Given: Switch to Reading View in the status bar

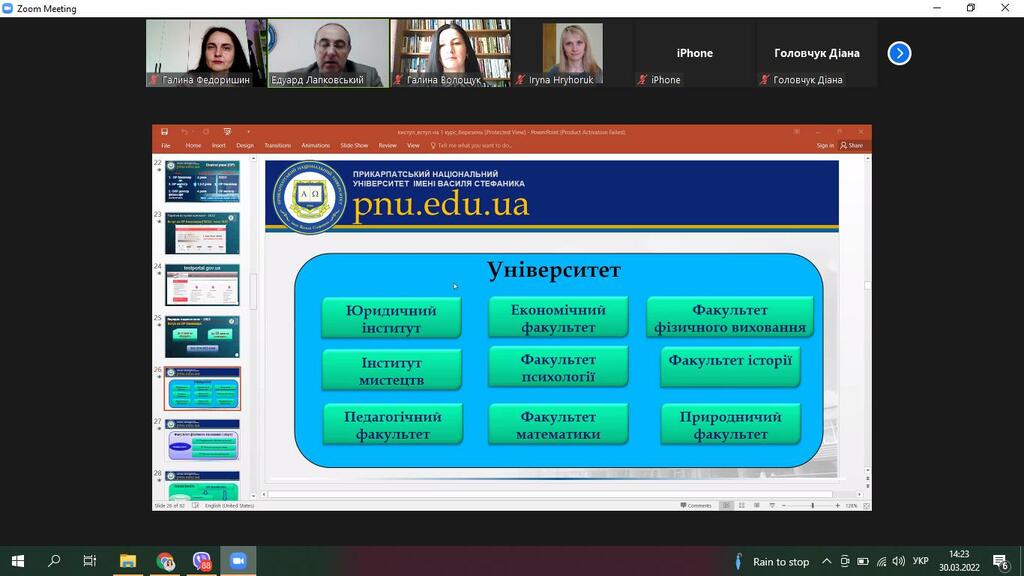Looking at the screenshot, I should click(x=757, y=506).
